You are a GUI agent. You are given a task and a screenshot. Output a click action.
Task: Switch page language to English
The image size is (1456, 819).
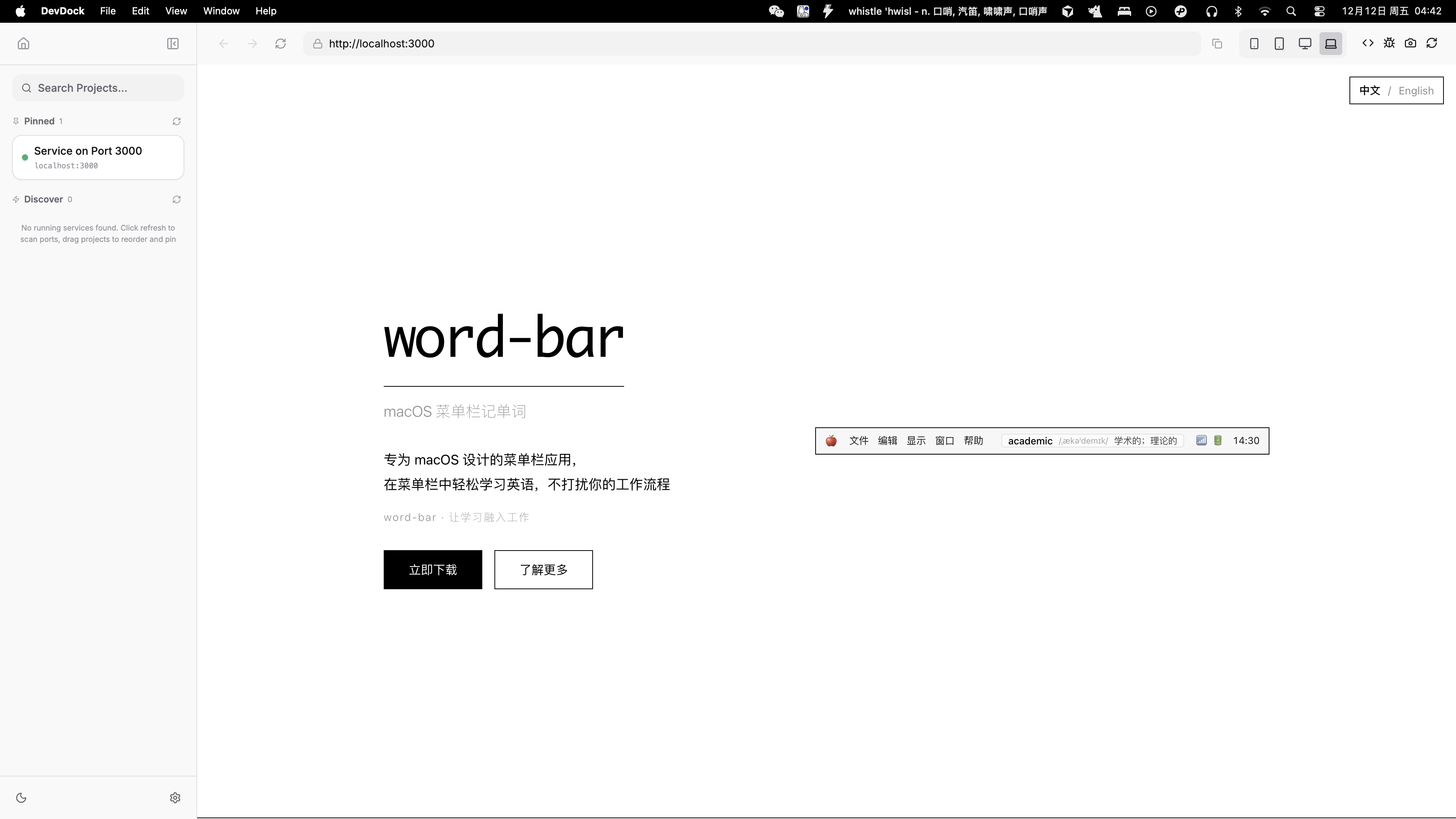[x=1415, y=91]
